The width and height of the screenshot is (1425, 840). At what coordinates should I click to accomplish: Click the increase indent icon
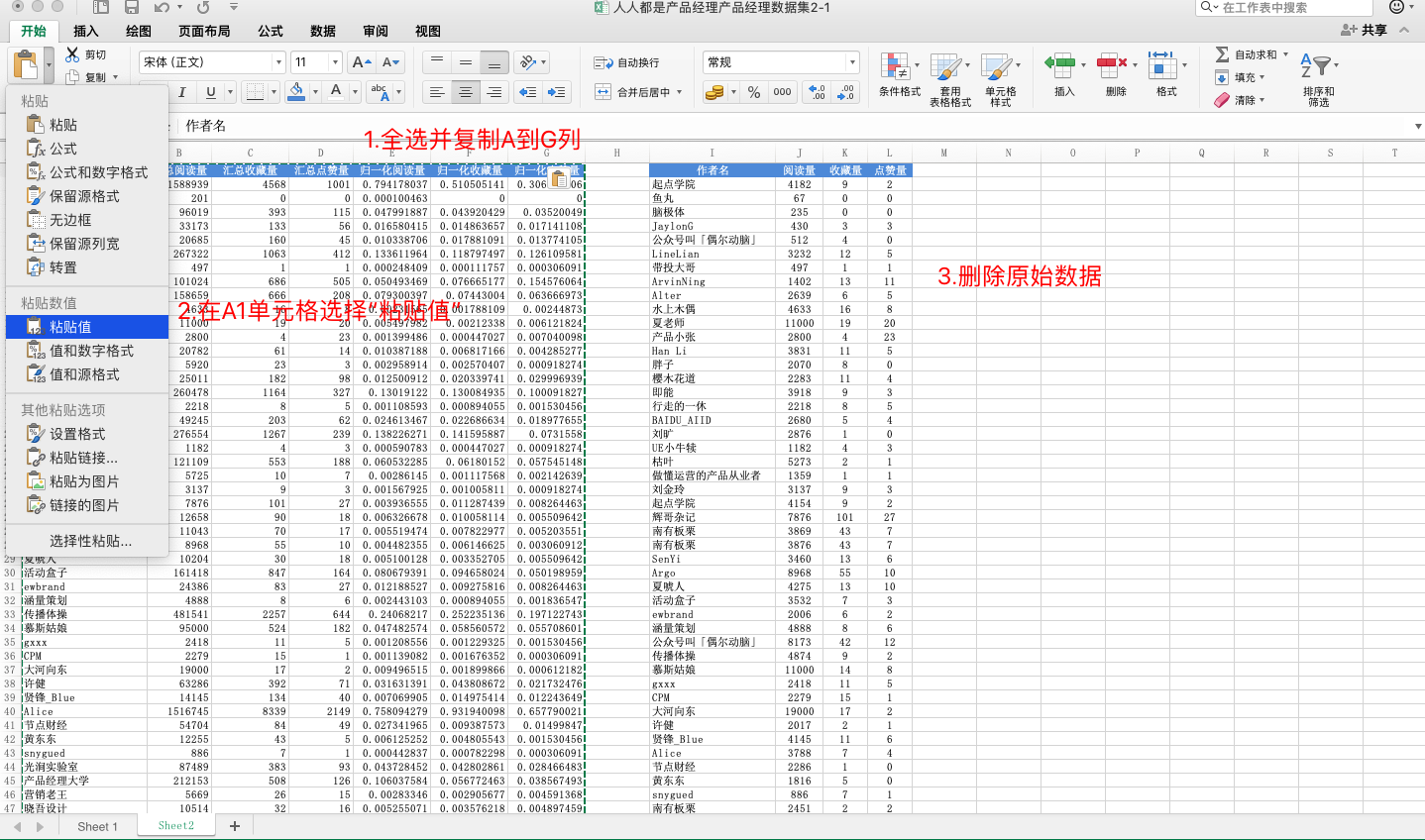coord(557,92)
